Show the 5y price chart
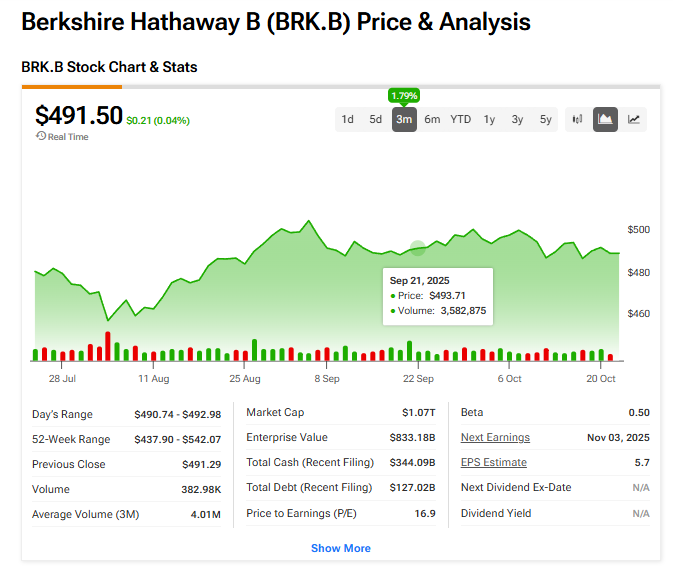The height and width of the screenshot is (571, 673). pos(545,119)
